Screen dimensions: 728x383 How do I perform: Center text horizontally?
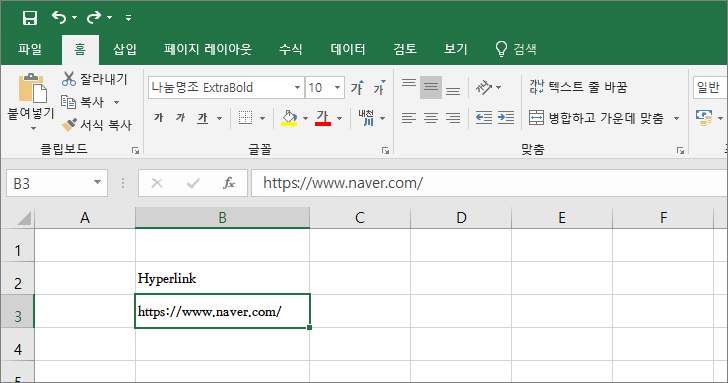[x=431, y=118]
